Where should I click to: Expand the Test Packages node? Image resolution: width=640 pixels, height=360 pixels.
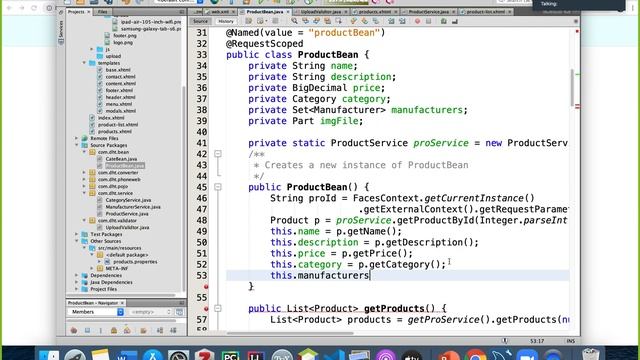pyautogui.click(x=77, y=234)
